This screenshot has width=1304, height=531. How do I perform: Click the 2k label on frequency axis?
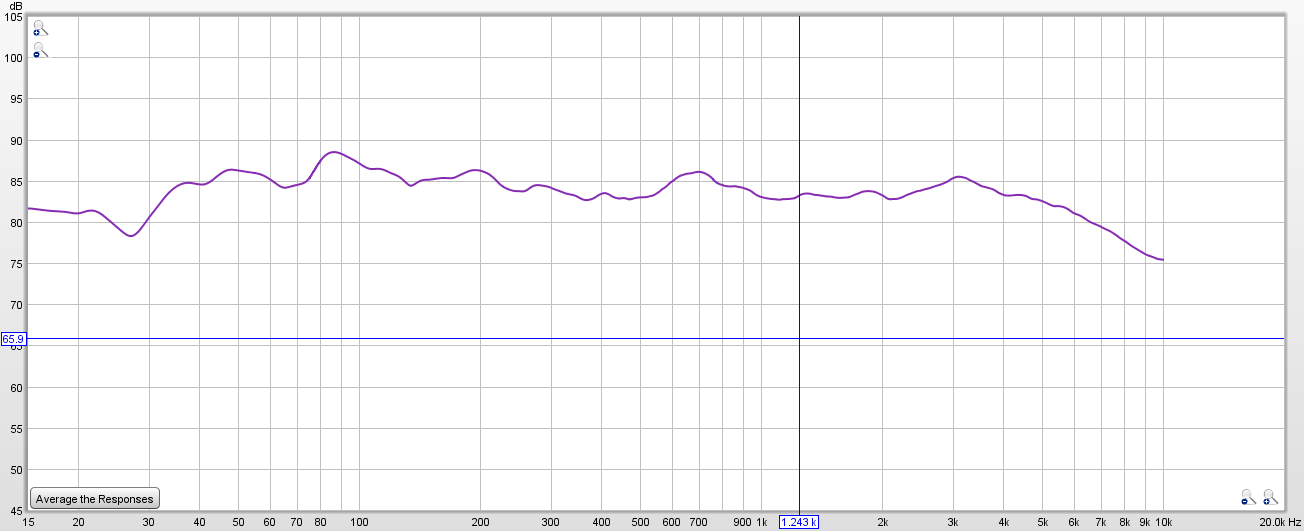click(882, 522)
